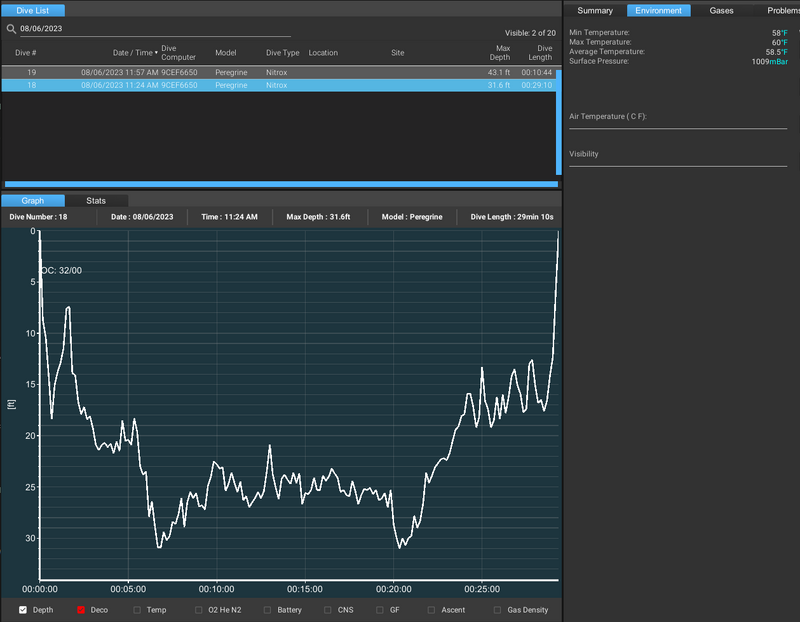This screenshot has width=800, height=622.
Task: Click the dive list vertical scrollbar
Action: coord(558,120)
